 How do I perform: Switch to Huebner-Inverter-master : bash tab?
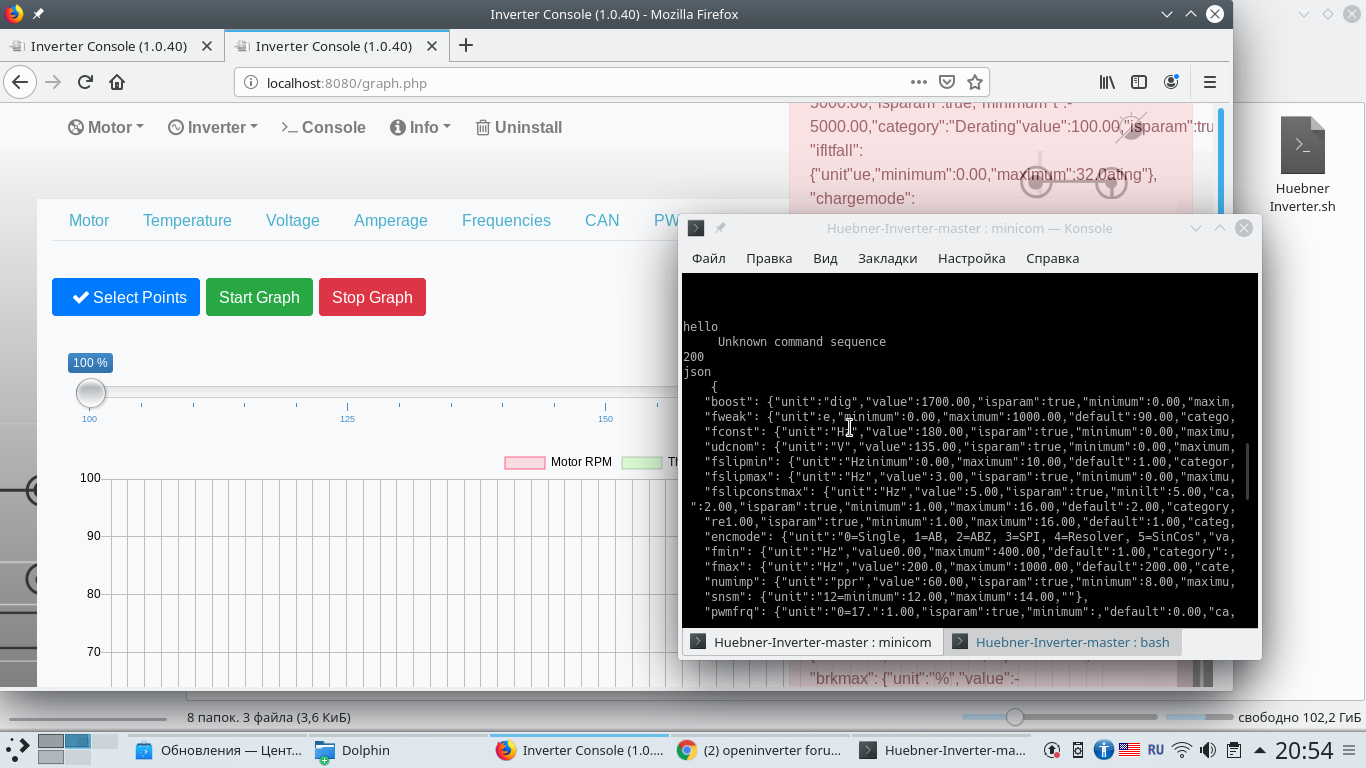1062,642
